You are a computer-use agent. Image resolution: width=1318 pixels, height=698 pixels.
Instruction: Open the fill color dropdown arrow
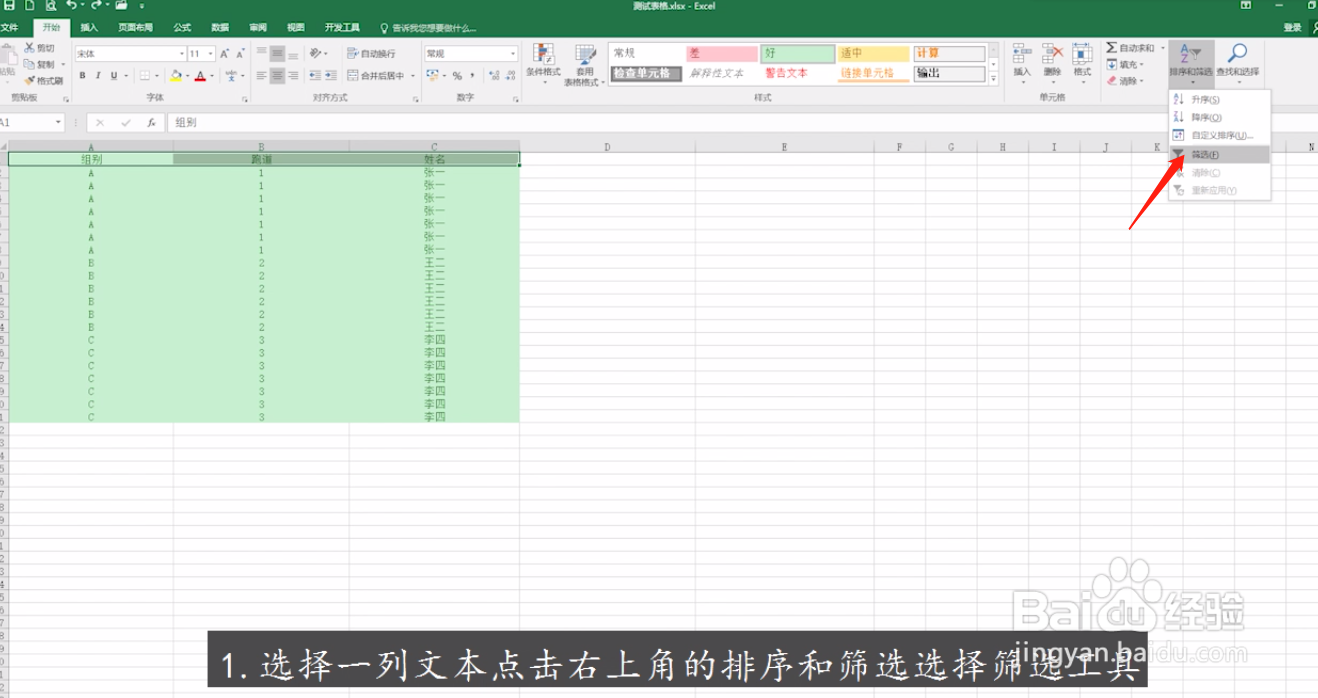[187, 76]
